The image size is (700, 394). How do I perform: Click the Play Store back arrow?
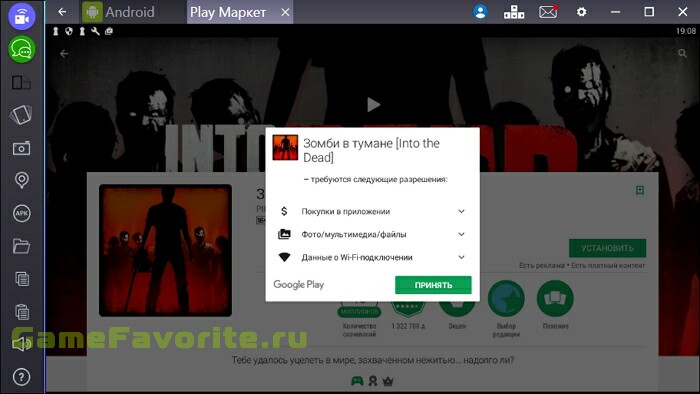point(64,54)
